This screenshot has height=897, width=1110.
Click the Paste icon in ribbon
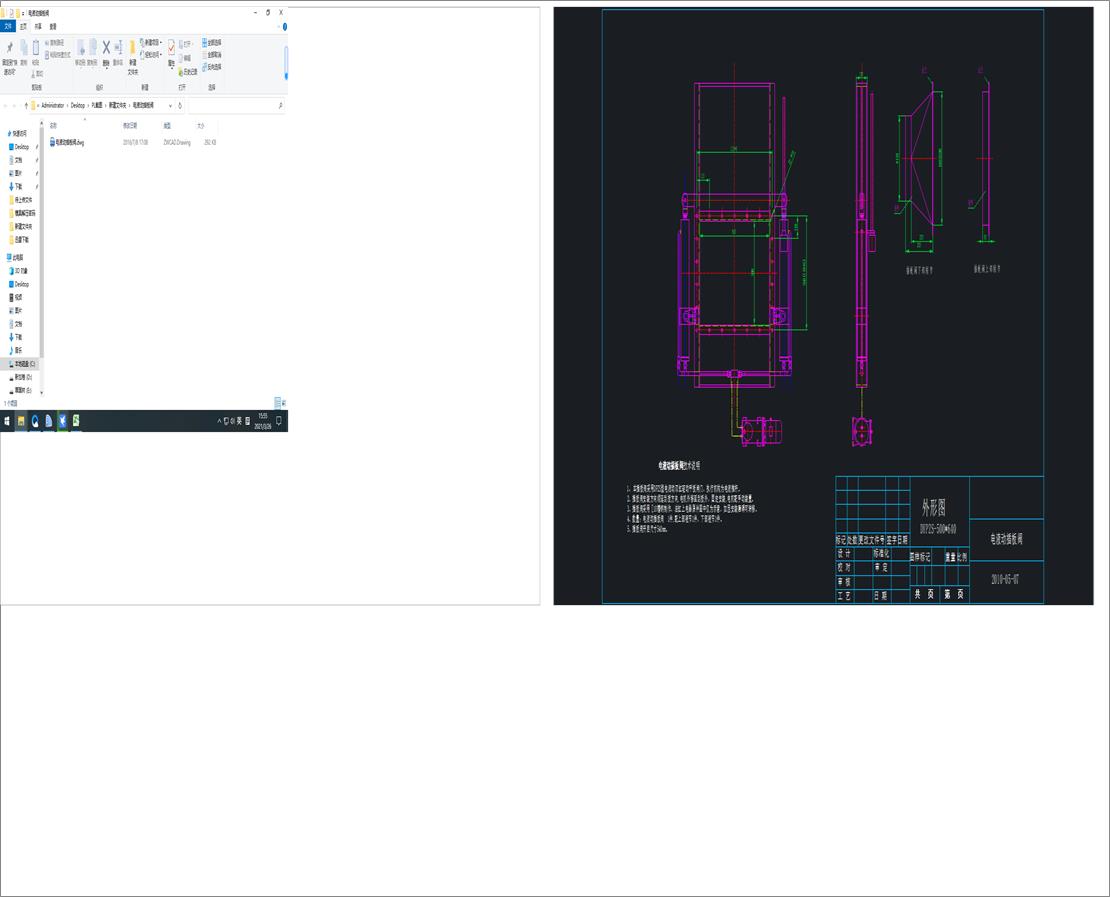pos(35,48)
